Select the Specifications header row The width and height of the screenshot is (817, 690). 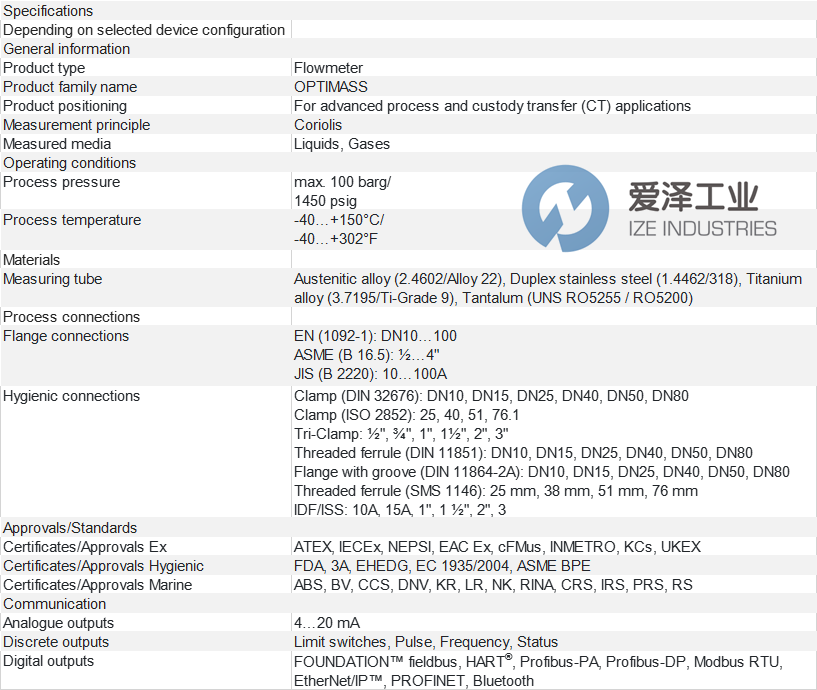48,11
